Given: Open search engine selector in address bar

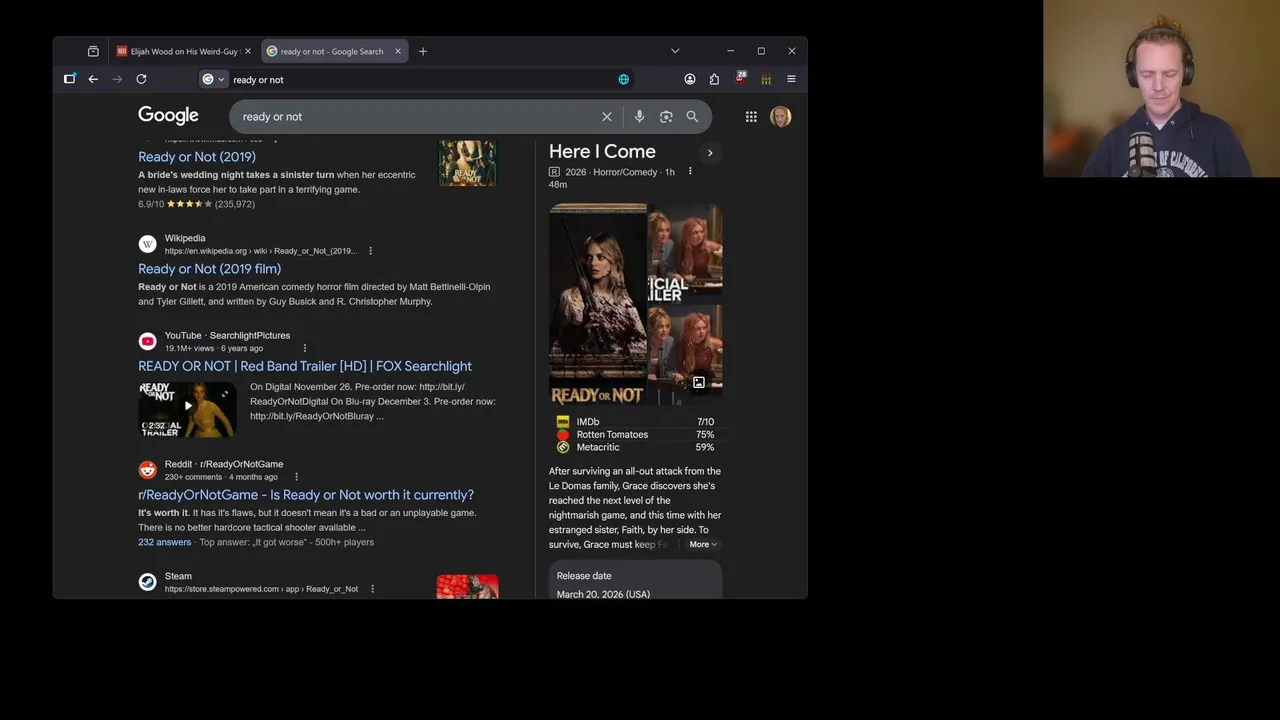Looking at the screenshot, I should 214,79.
